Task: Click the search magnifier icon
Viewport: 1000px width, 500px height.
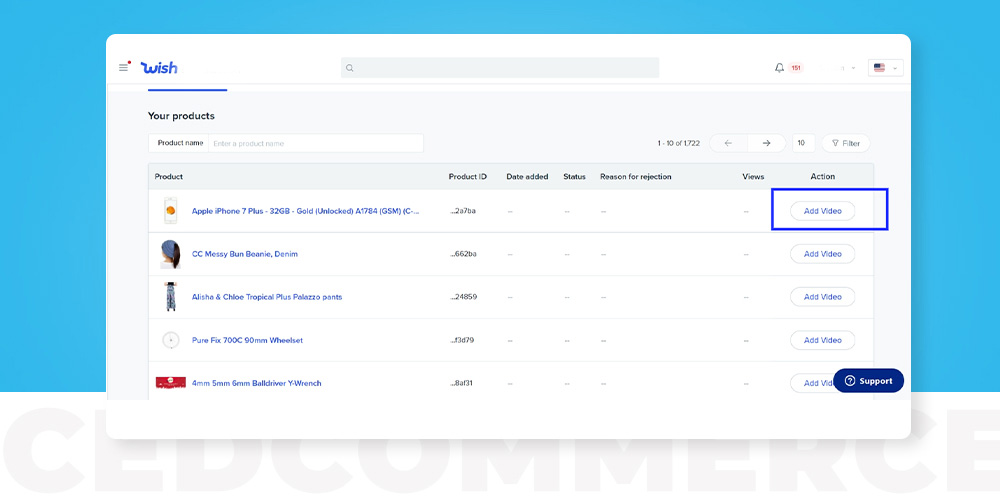Action: pyautogui.click(x=349, y=68)
